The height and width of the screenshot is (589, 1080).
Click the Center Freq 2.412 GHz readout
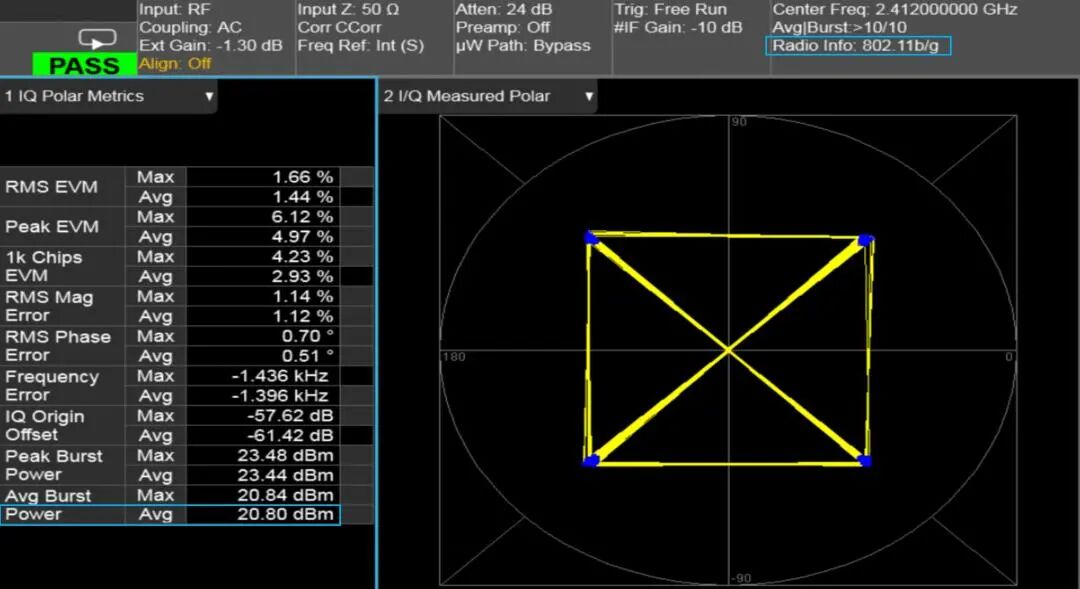point(894,10)
